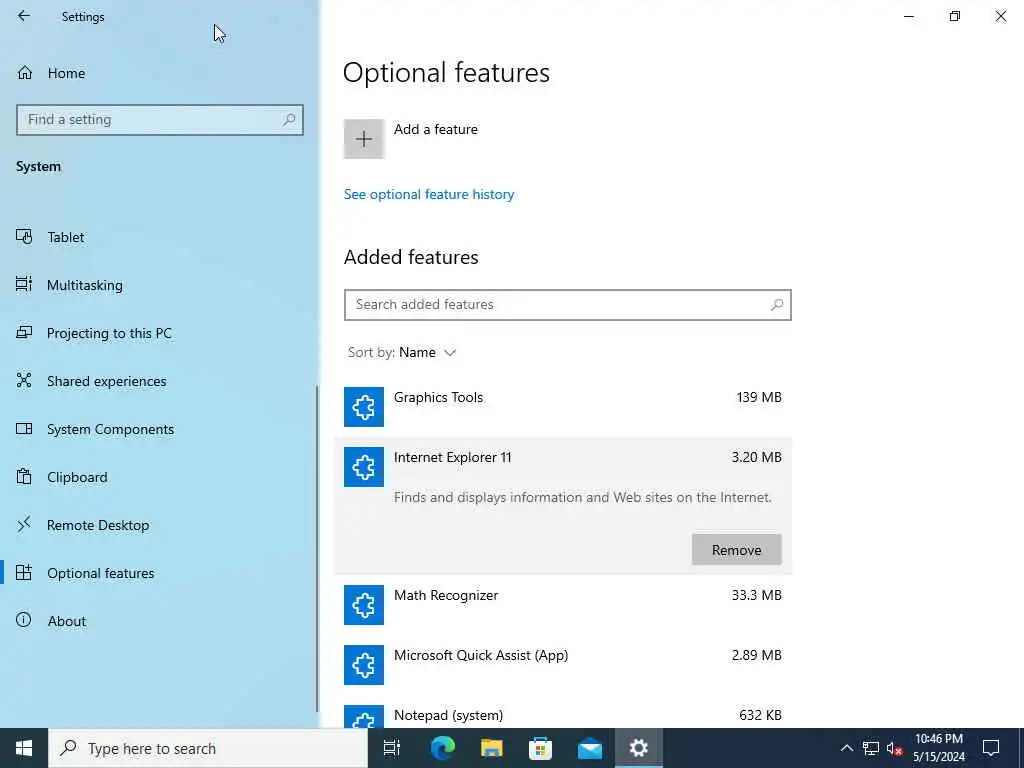
Task: Click the Clipboard icon in the sidebar
Action: point(24,476)
